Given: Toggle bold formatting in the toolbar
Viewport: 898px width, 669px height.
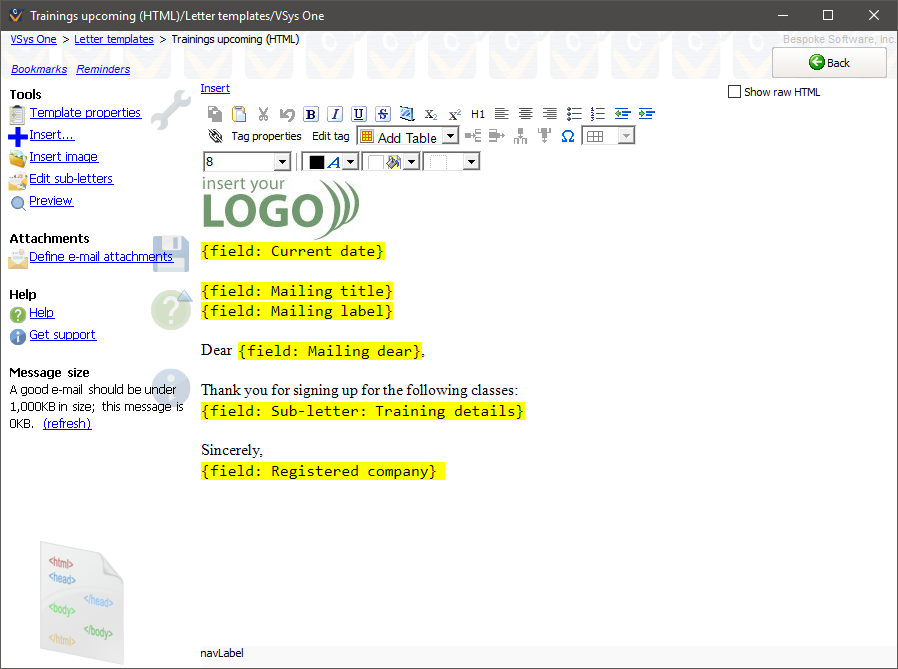Looking at the screenshot, I should click(311, 114).
